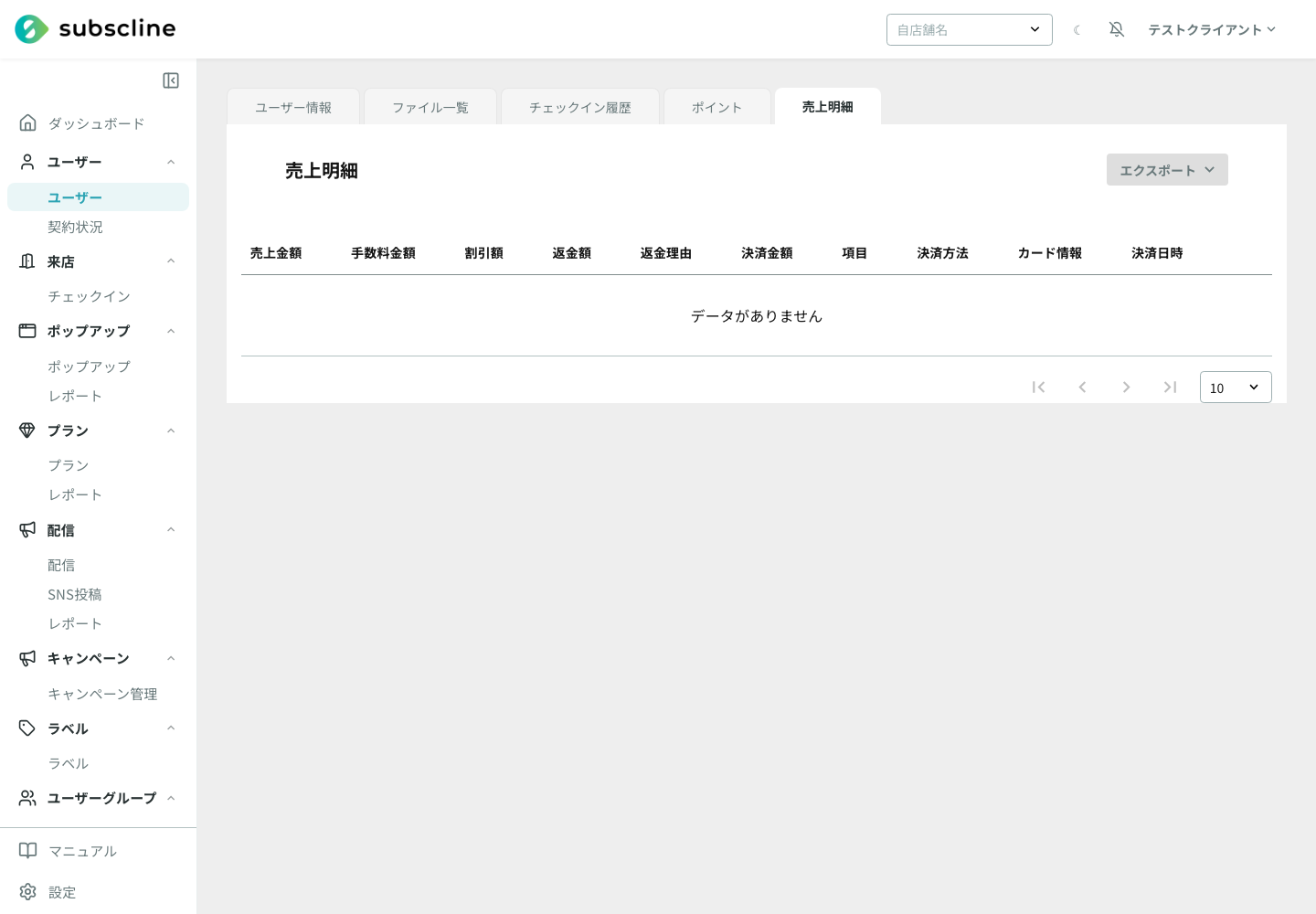Click the キャンペーン megaphone icon
Image resolution: width=1316 pixels, height=914 pixels.
(x=28, y=658)
